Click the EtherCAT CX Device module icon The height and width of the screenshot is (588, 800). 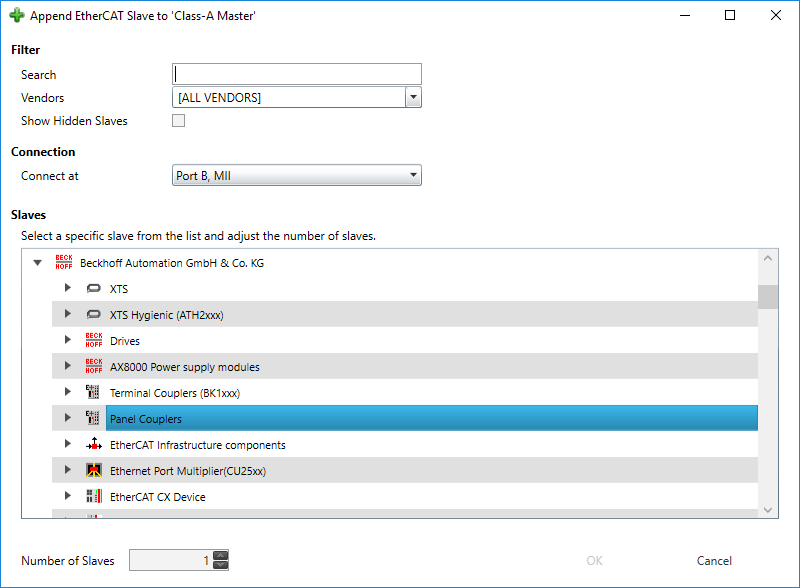coord(93,496)
